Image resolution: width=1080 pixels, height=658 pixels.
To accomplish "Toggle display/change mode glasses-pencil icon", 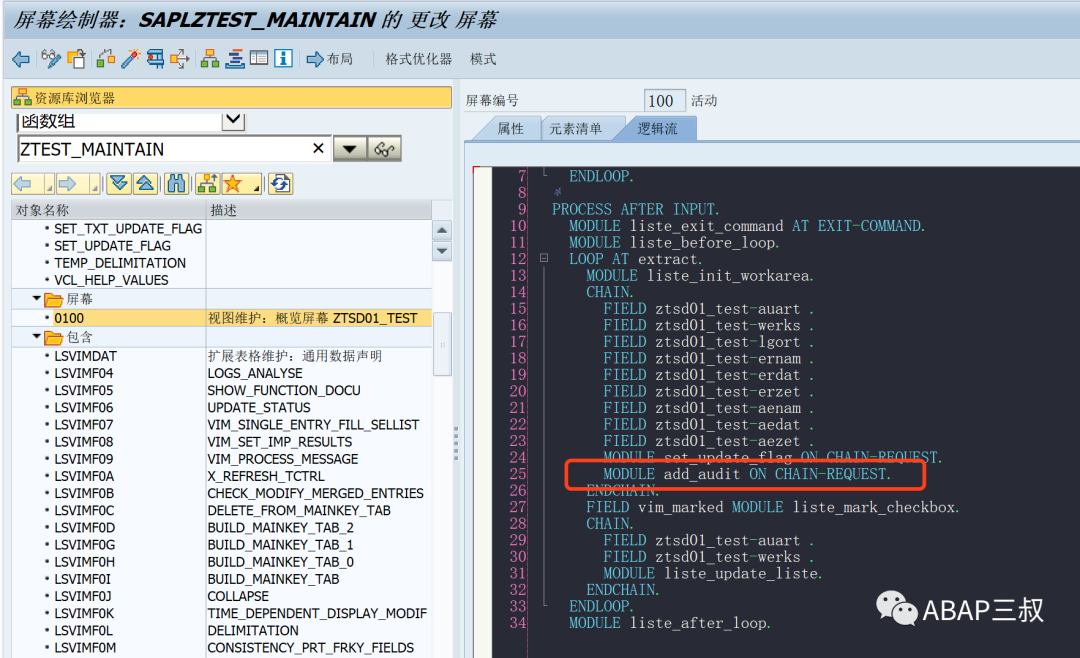I will (x=50, y=59).
